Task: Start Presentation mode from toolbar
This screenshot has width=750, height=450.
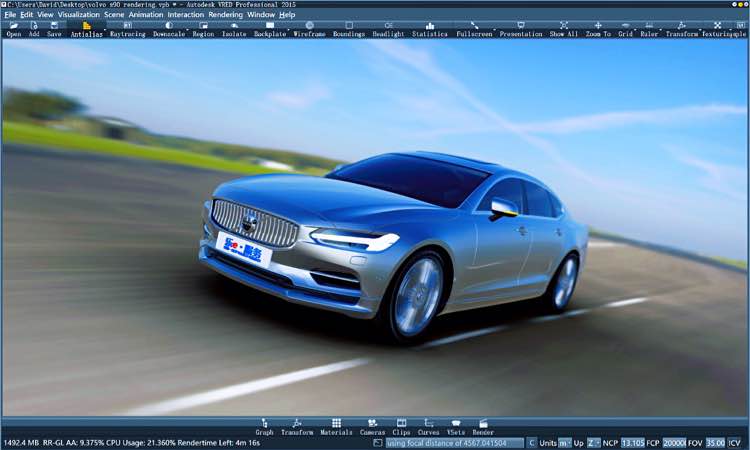Action: [x=521, y=29]
